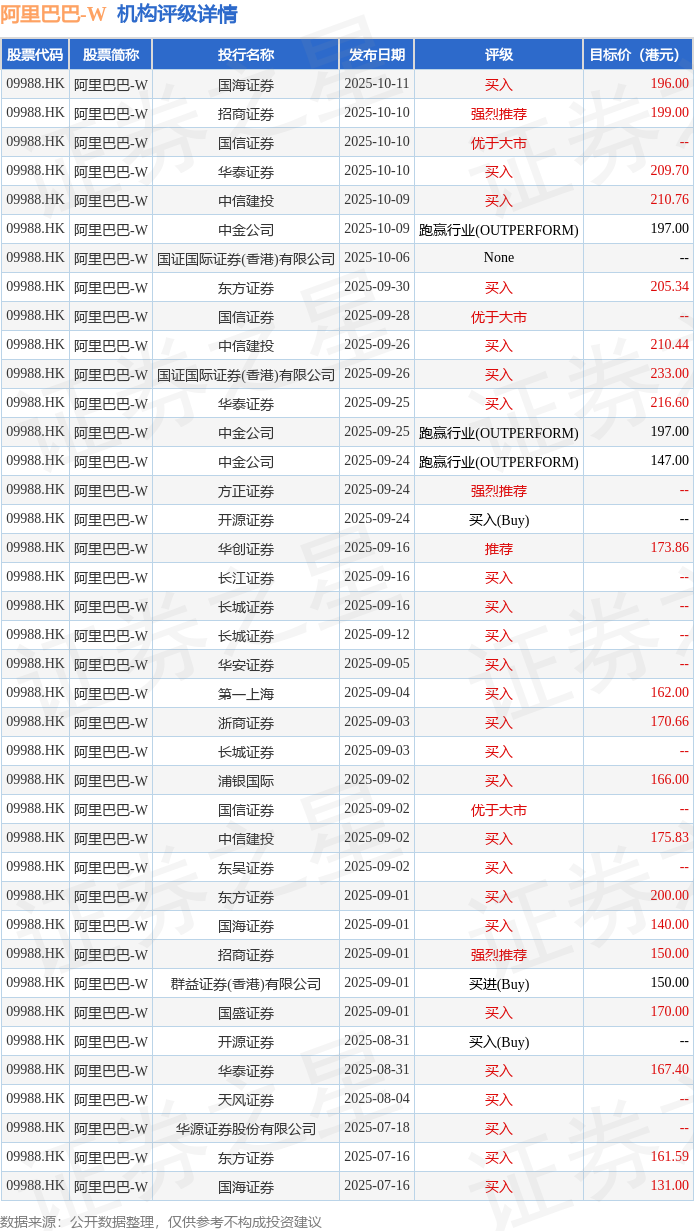Click the 群益证券(香港)有限公司 cell

pos(246,983)
